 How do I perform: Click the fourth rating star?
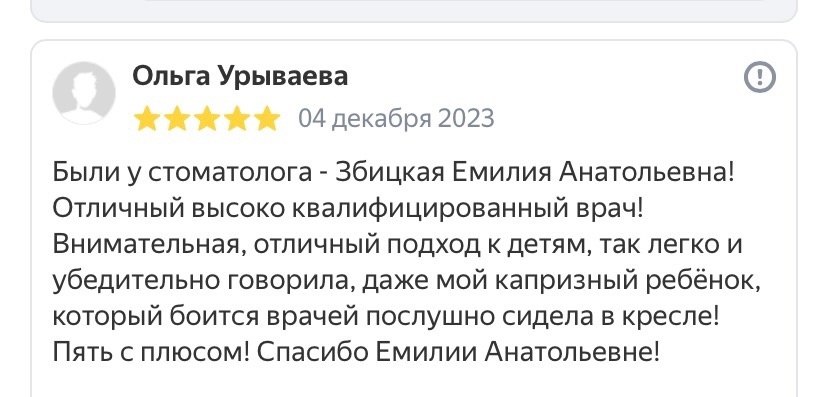(237, 118)
